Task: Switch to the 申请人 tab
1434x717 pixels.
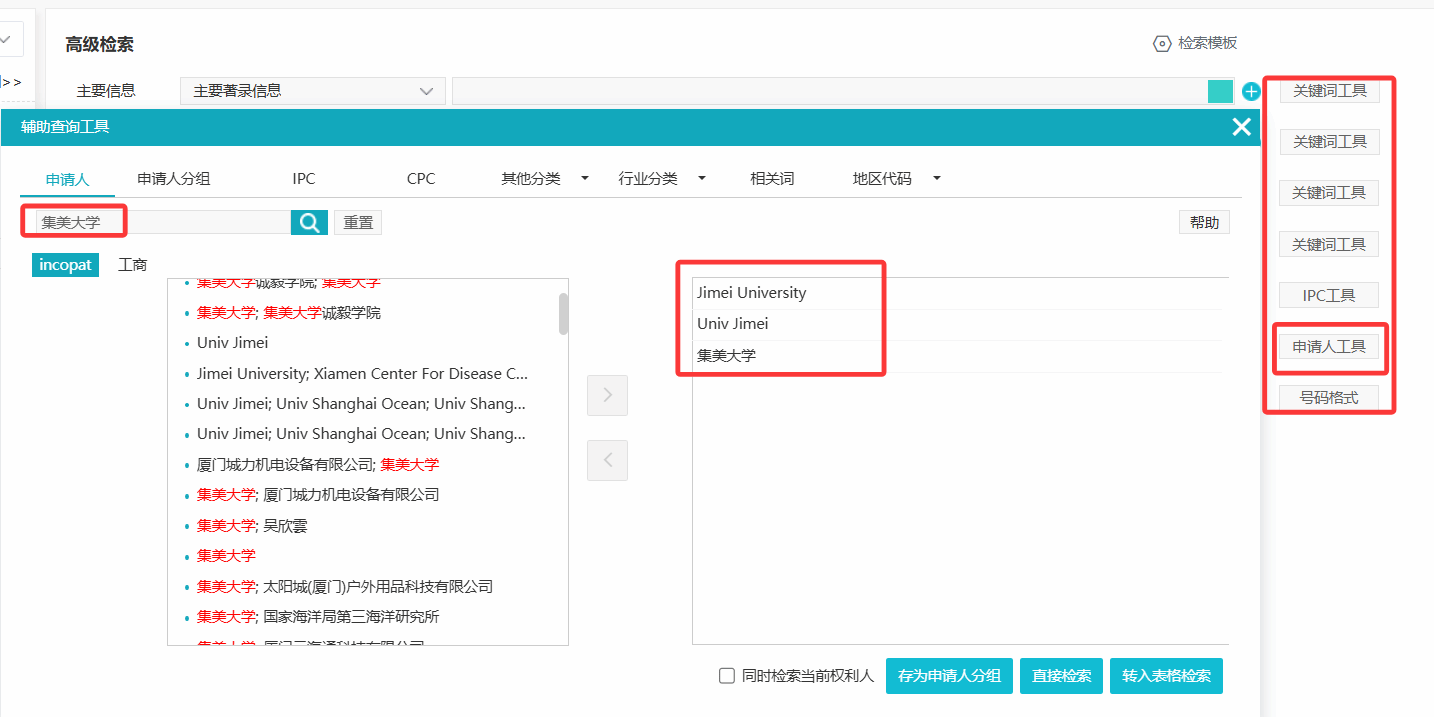Action: [x=68, y=179]
